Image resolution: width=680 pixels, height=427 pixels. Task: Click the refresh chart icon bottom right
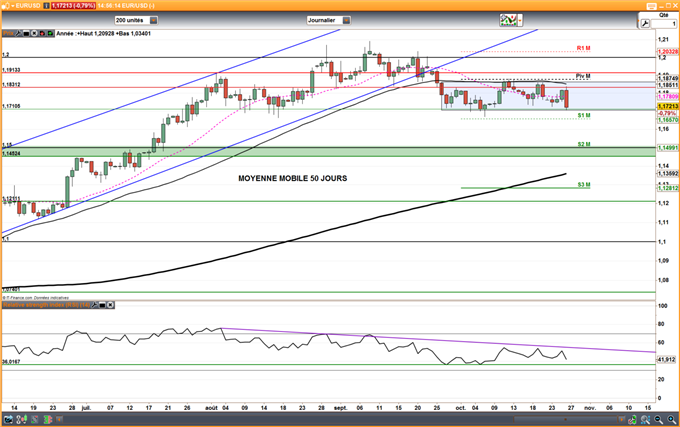633,420
